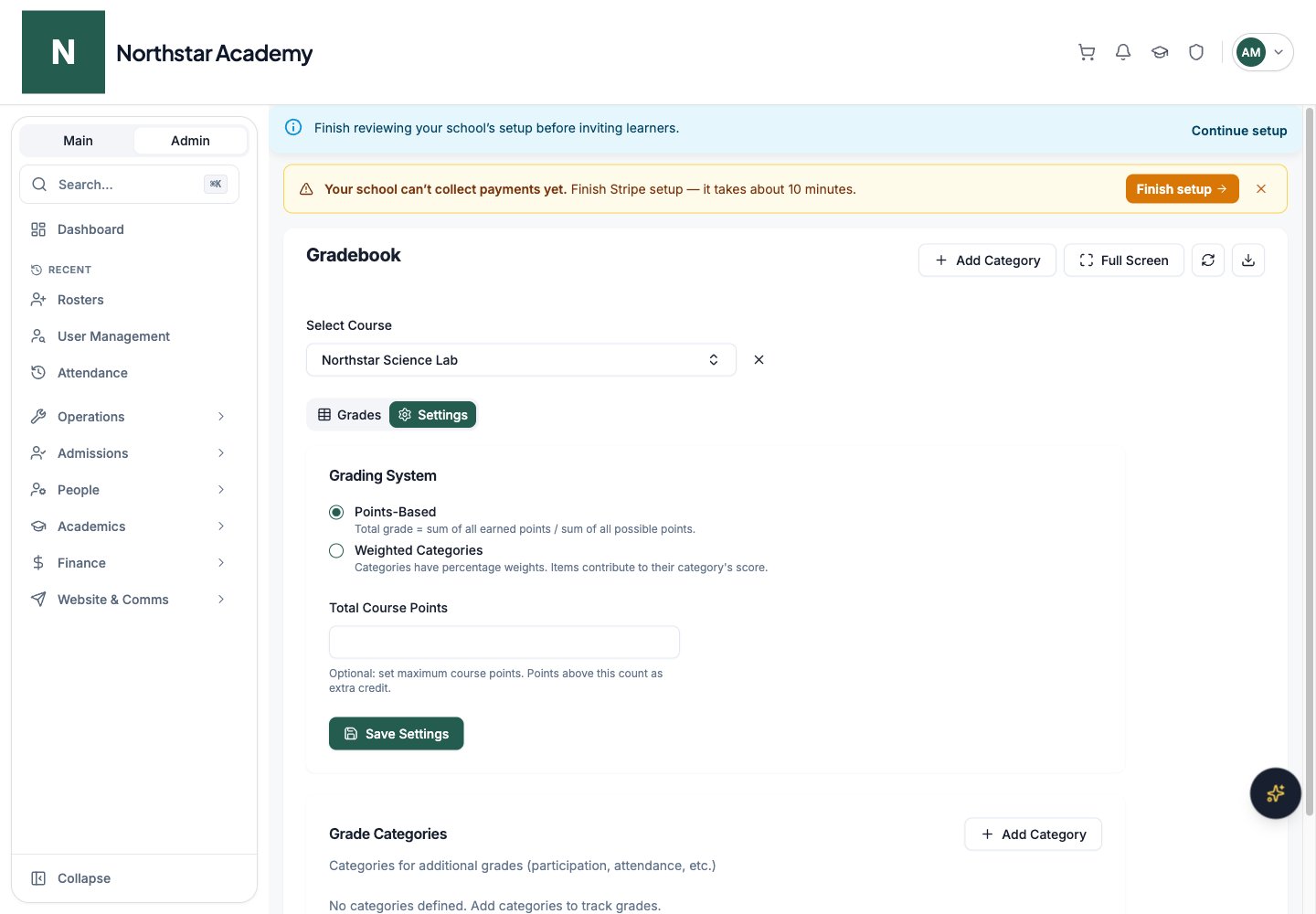Screen dimensions: 1316x914
Task: Click the info icon in setup banner
Action: coord(293,128)
